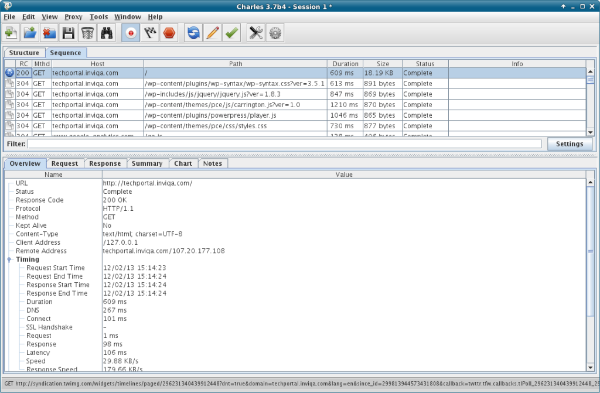
Task: Click the Remote Address row label
Action: pyautogui.click(x=41, y=251)
